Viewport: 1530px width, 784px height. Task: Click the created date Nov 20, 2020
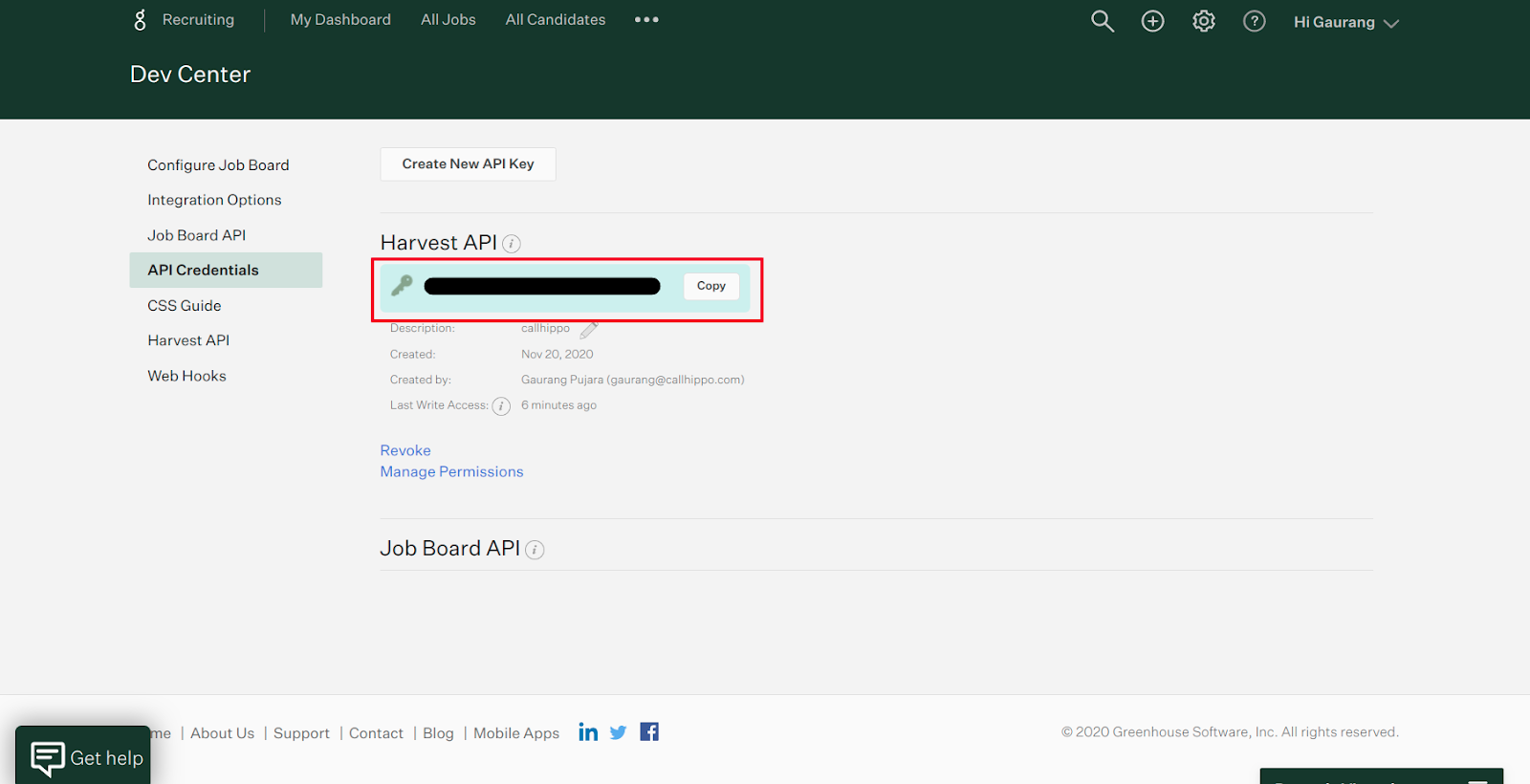(557, 354)
